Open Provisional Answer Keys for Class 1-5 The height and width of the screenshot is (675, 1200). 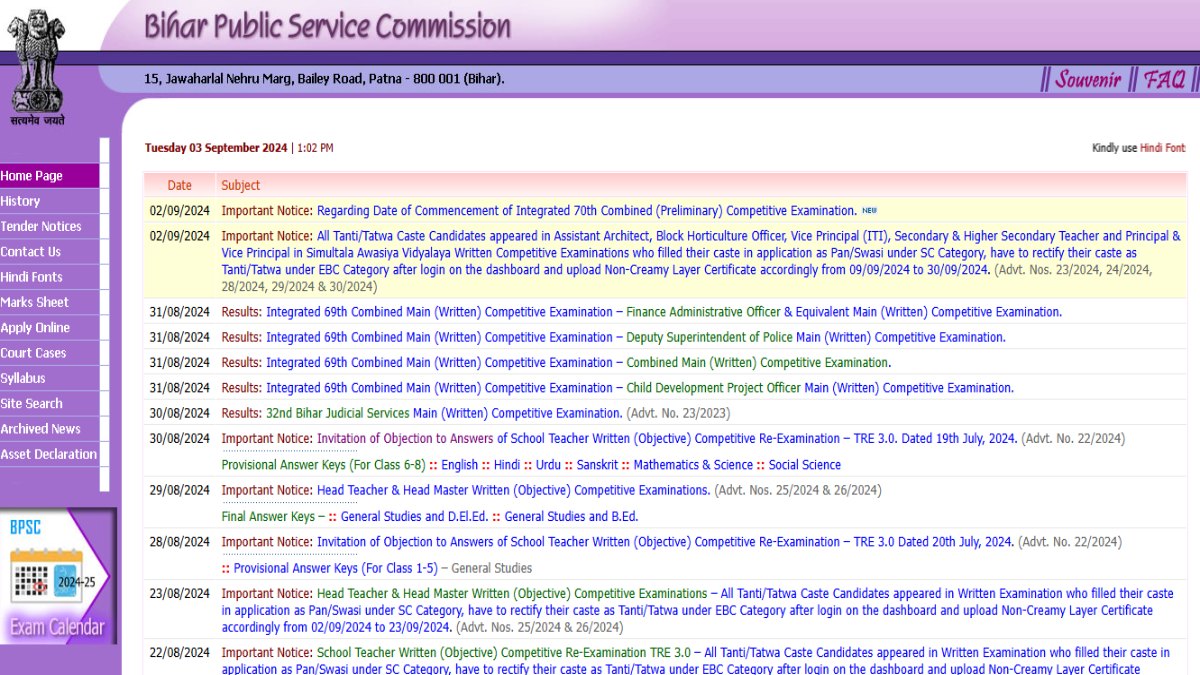point(335,569)
